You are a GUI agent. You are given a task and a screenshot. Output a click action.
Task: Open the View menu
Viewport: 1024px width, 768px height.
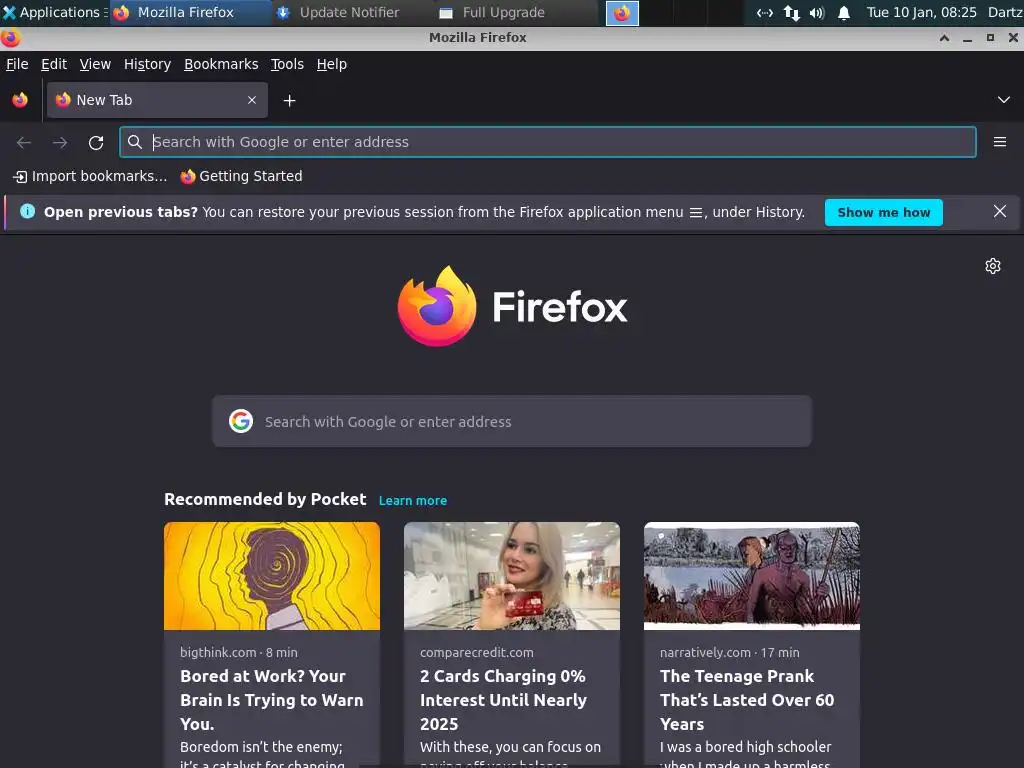95,64
